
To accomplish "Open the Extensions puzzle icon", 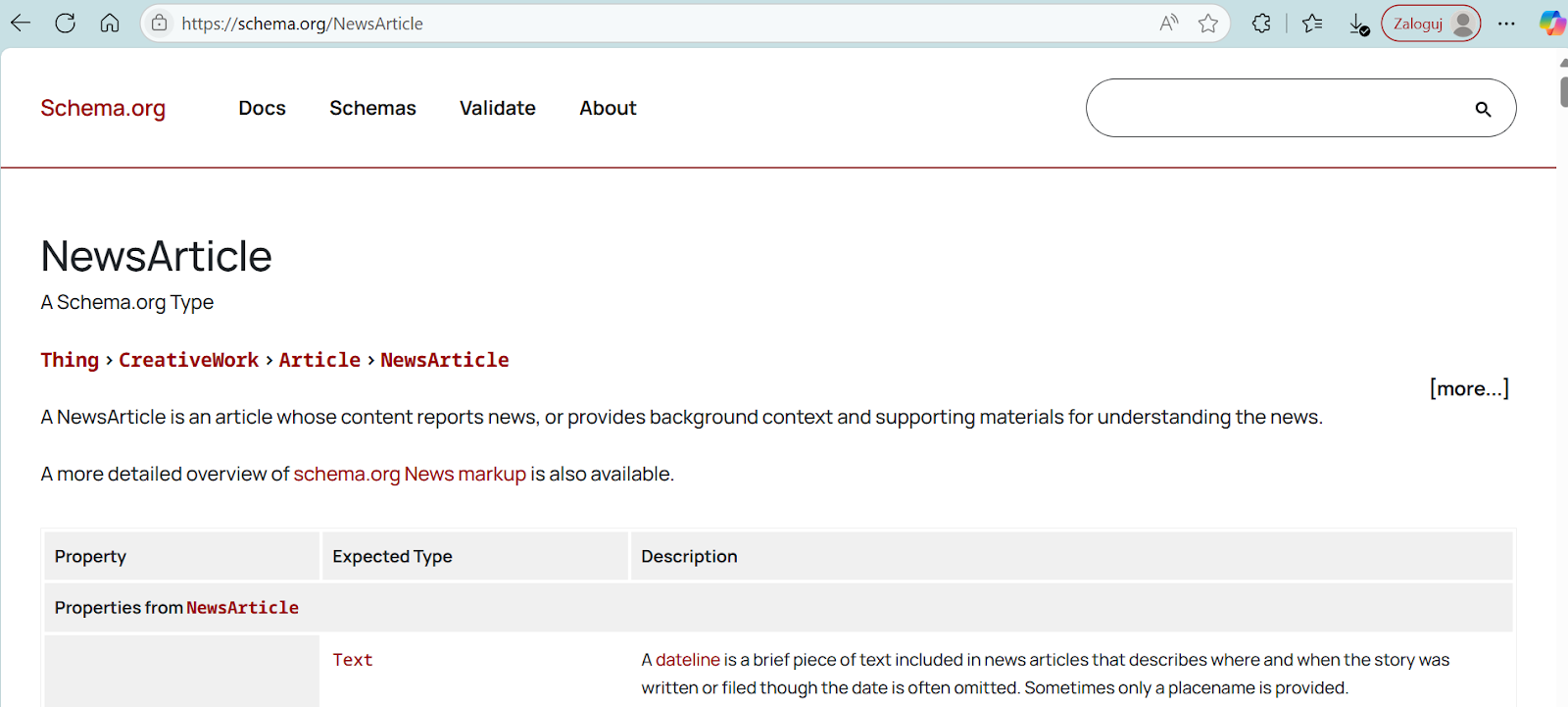I will click(1261, 23).
